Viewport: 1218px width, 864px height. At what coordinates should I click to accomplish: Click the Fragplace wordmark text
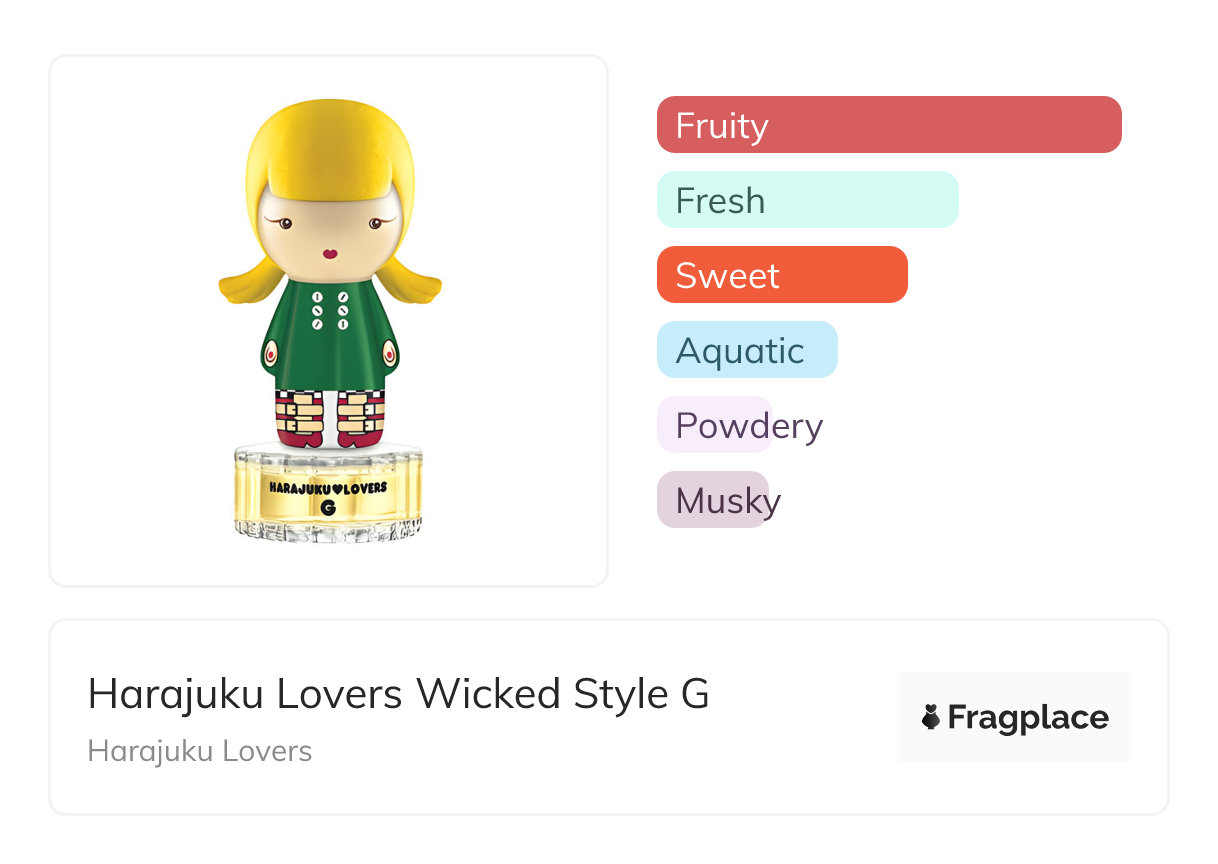[x=1028, y=718]
